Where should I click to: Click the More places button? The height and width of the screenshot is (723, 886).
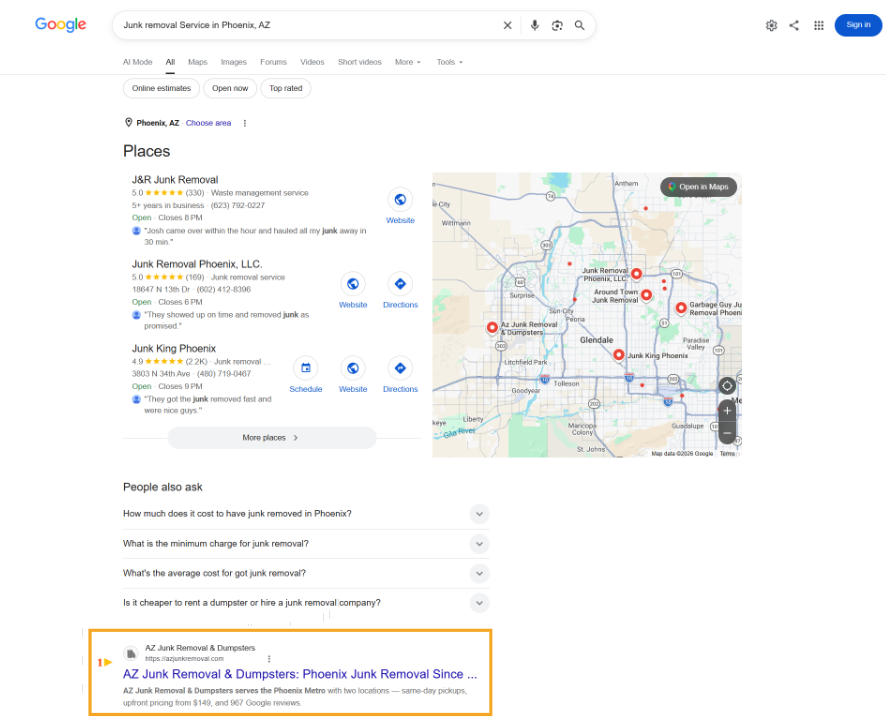pos(272,438)
